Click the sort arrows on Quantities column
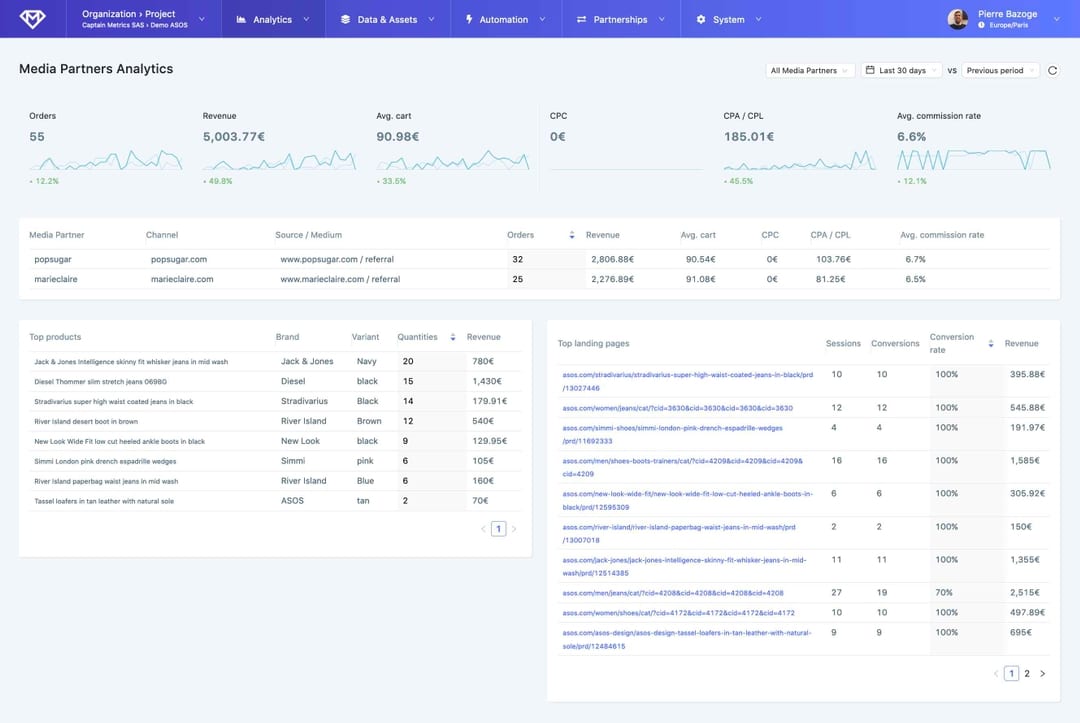1080x723 pixels. [x=452, y=337]
